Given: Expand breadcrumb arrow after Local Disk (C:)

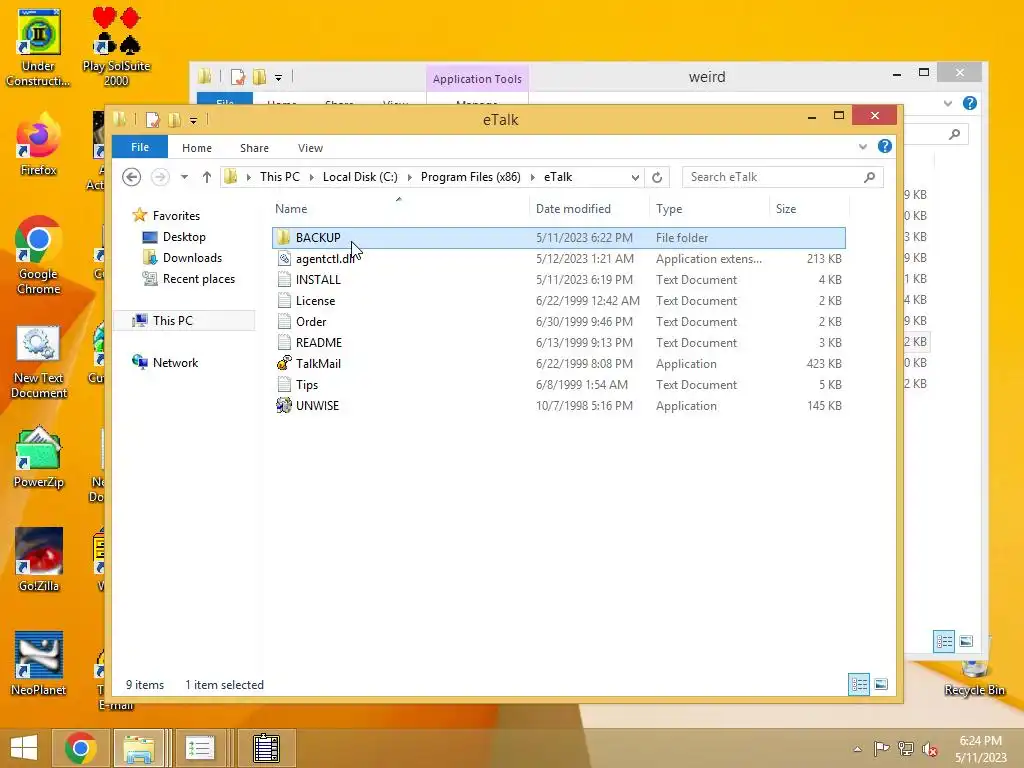Looking at the screenshot, I should tap(409, 177).
